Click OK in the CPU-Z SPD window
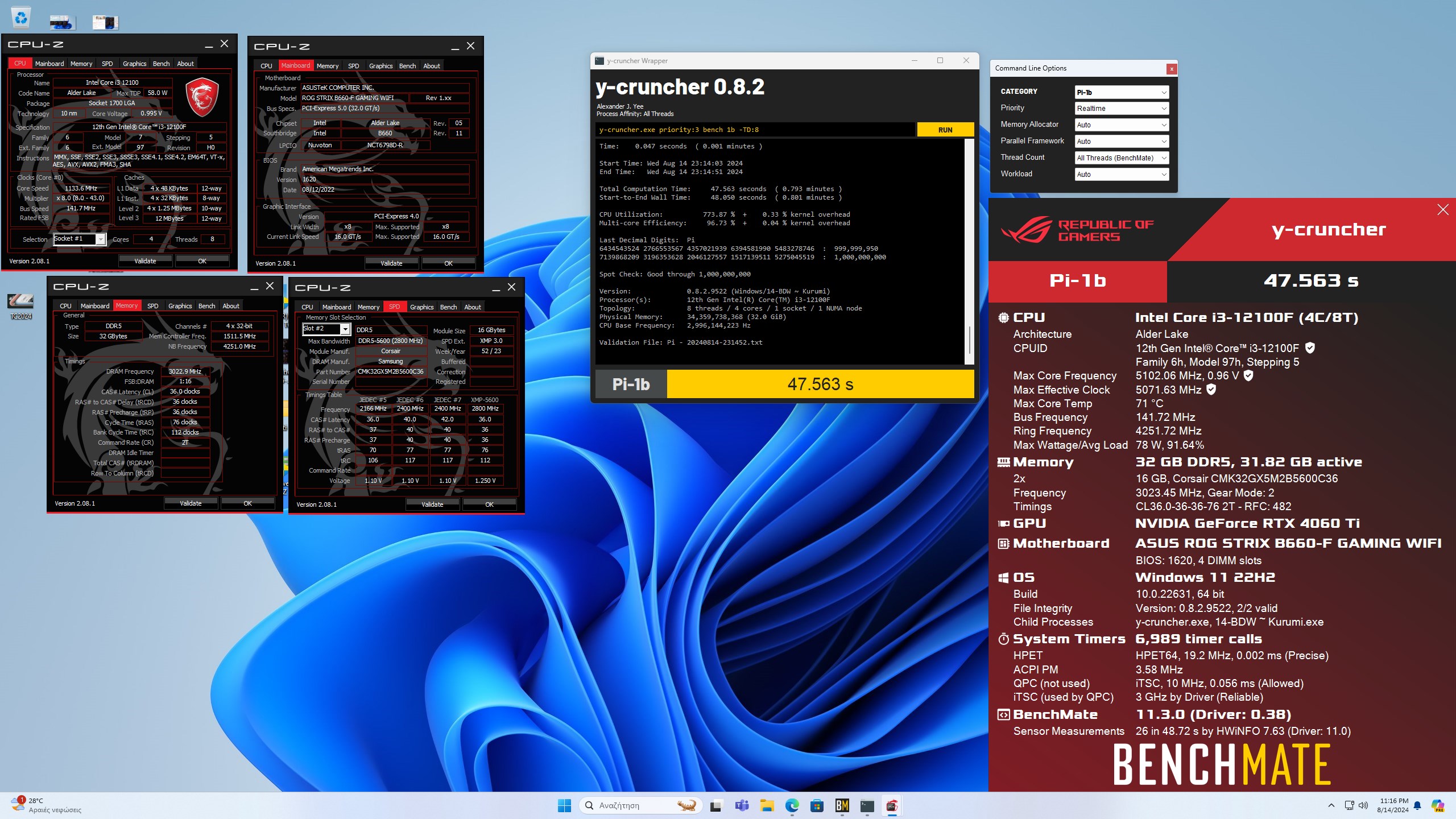Viewport: 1456px width, 819px height. click(489, 504)
